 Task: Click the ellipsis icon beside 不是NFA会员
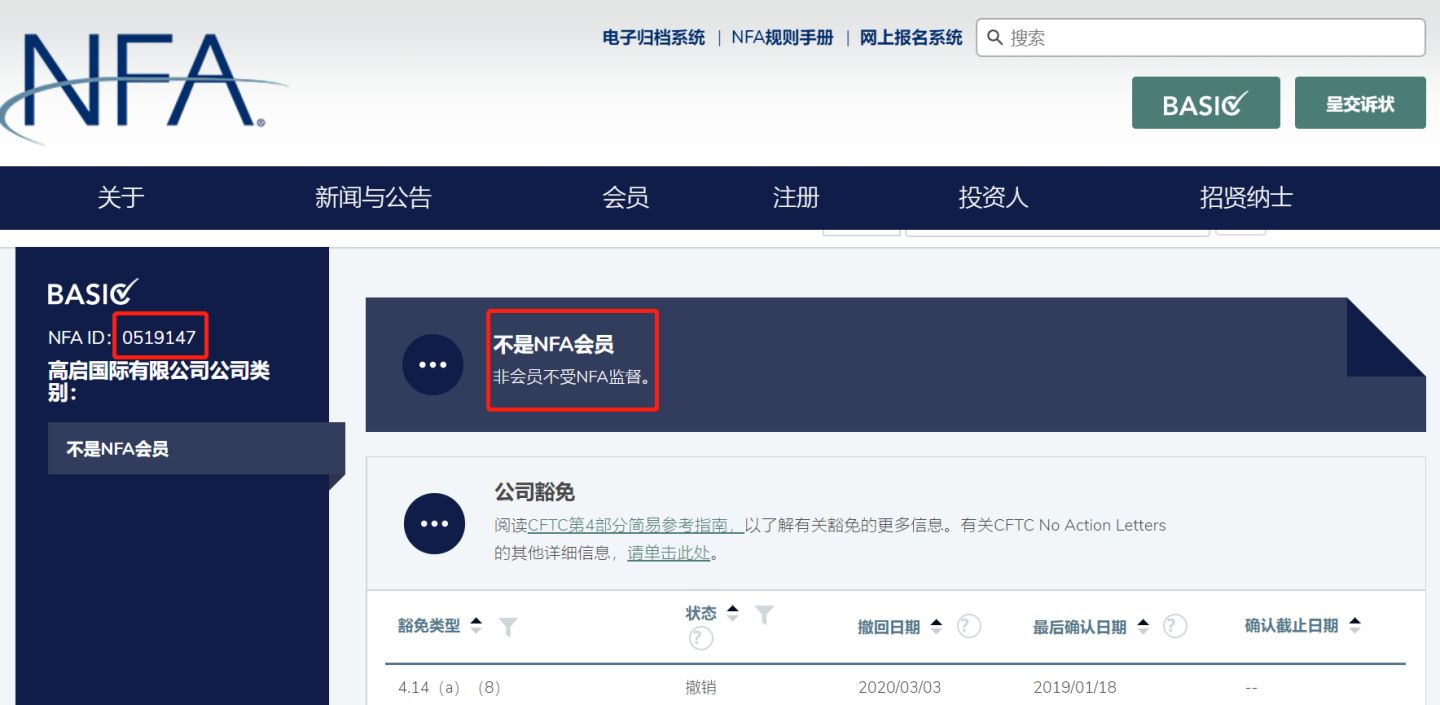click(x=433, y=364)
